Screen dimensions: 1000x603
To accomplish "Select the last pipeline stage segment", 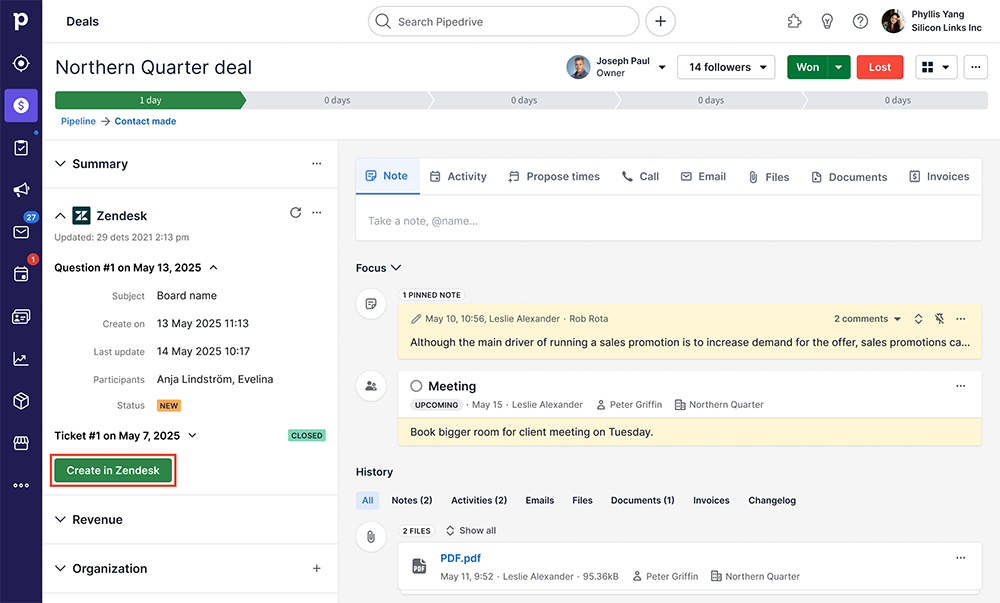I will tap(897, 100).
